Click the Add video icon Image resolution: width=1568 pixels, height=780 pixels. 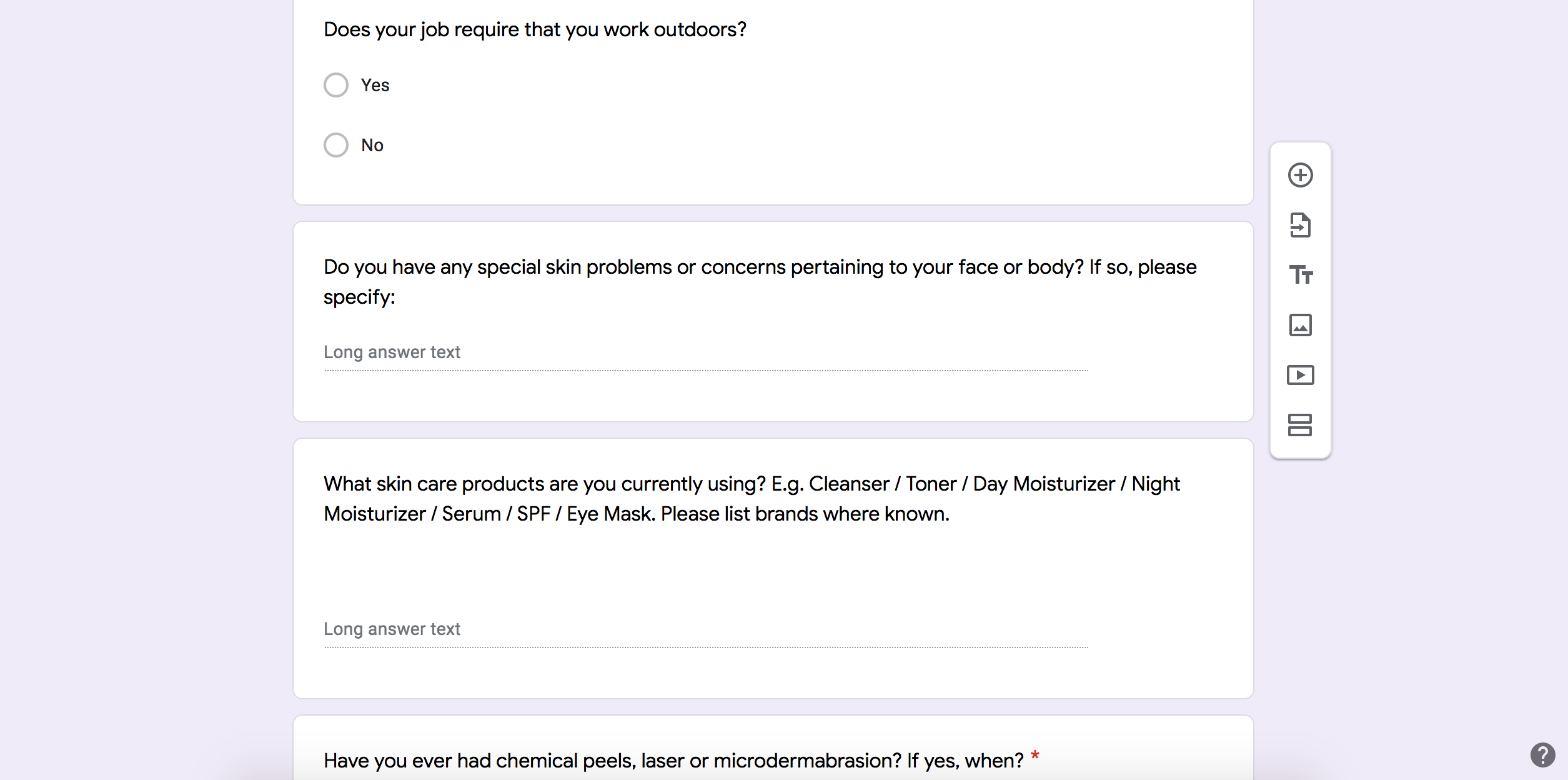1300,375
